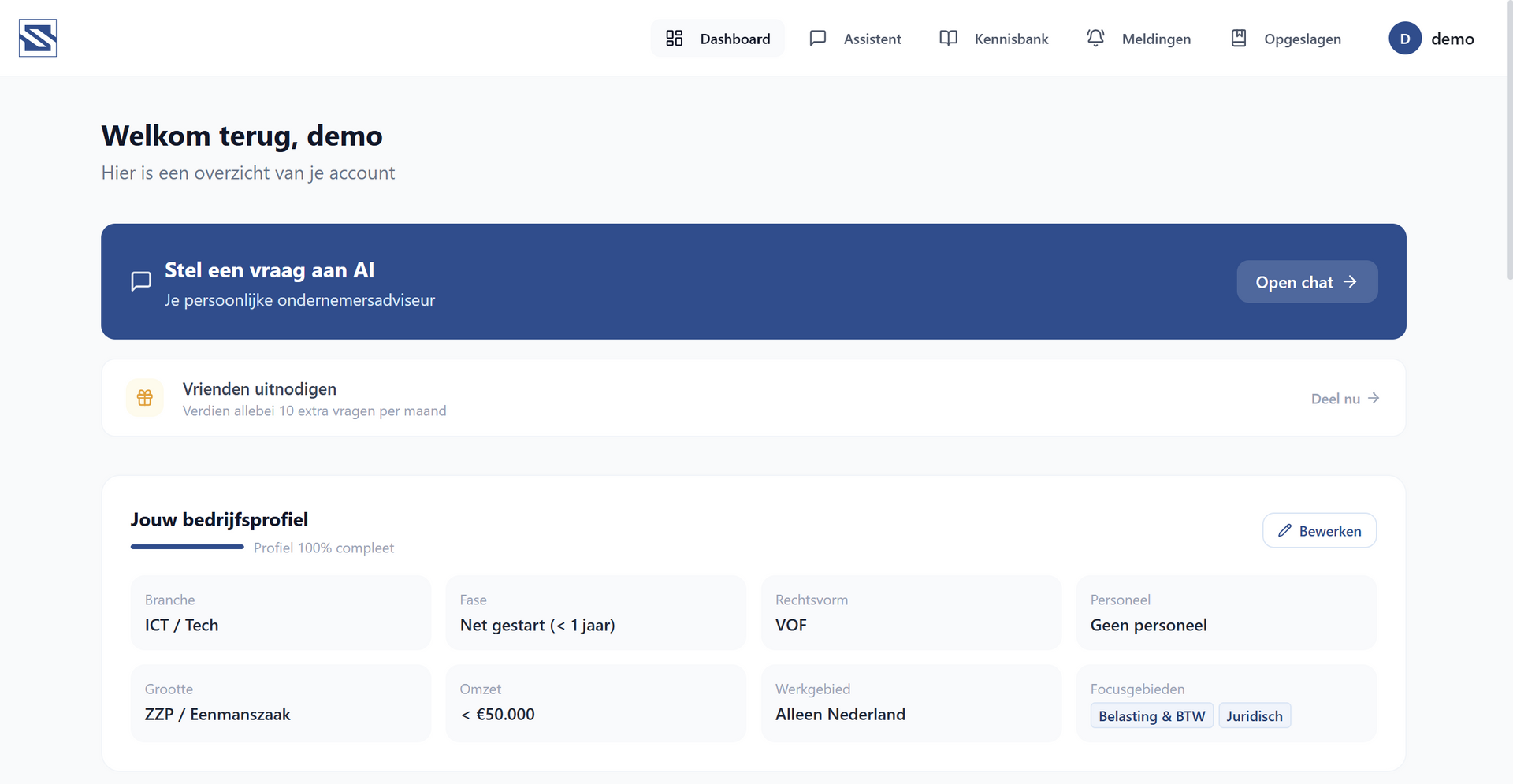Open the demo user account menu
Image resolution: width=1513 pixels, height=784 pixels.
point(1432,38)
